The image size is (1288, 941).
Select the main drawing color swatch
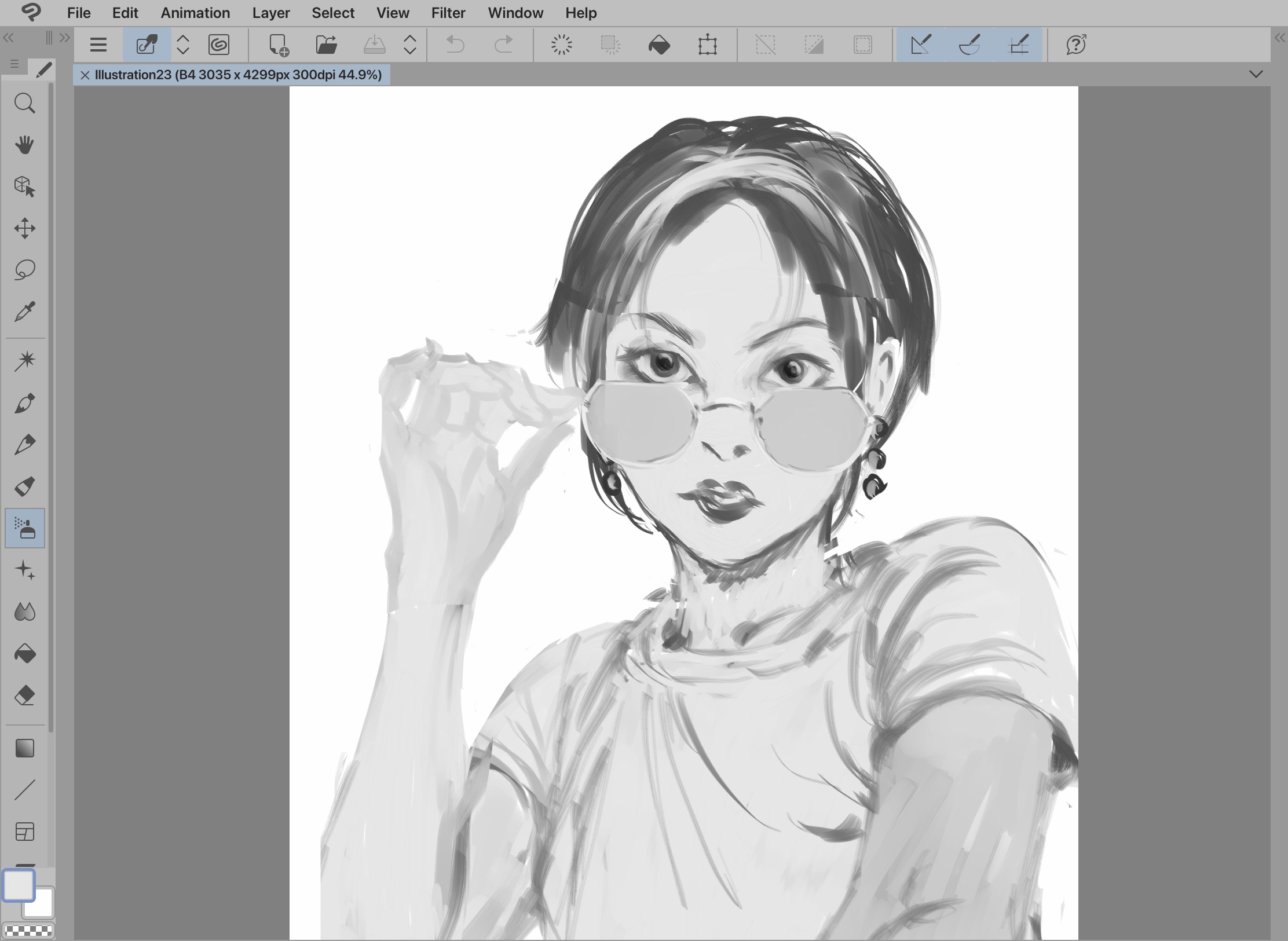click(19, 885)
